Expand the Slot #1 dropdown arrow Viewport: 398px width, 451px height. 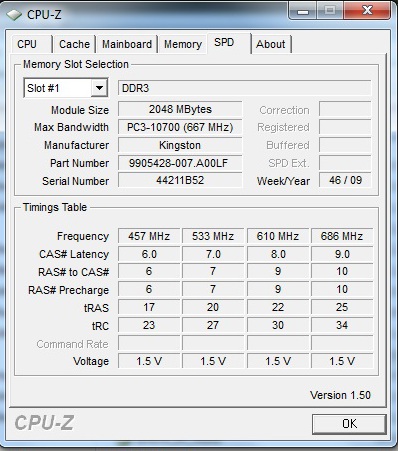click(99, 88)
